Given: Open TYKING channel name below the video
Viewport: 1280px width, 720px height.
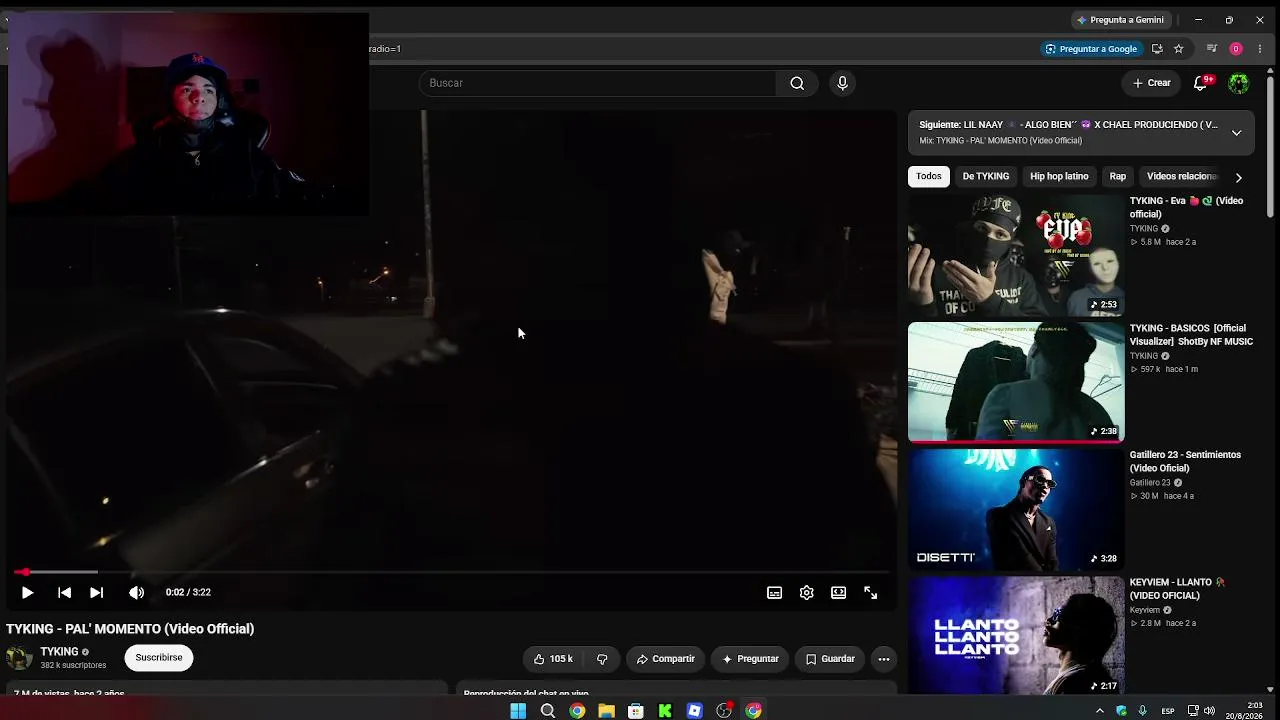Looking at the screenshot, I should (59, 652).
